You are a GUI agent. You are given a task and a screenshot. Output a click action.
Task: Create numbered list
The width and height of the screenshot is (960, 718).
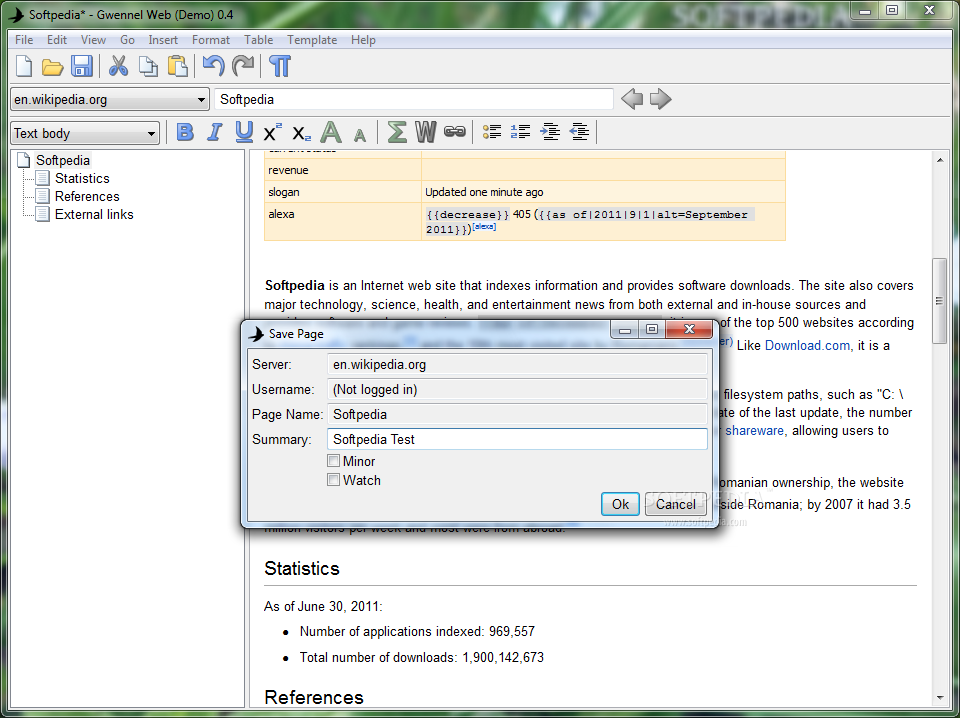coord(520,132)
